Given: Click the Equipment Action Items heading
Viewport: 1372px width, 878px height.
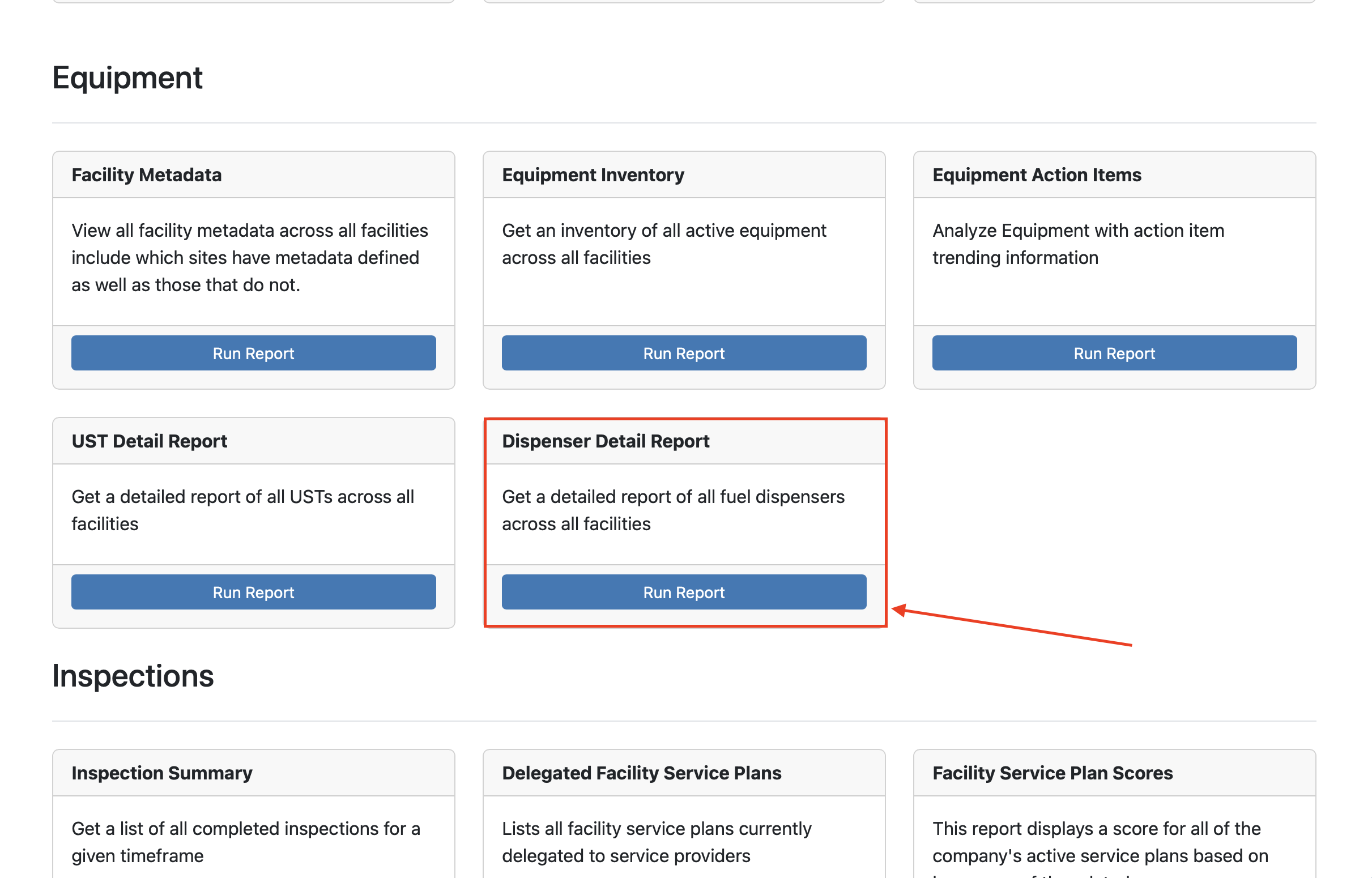Looking at the screenshot, I should [x=1036, y=174].
